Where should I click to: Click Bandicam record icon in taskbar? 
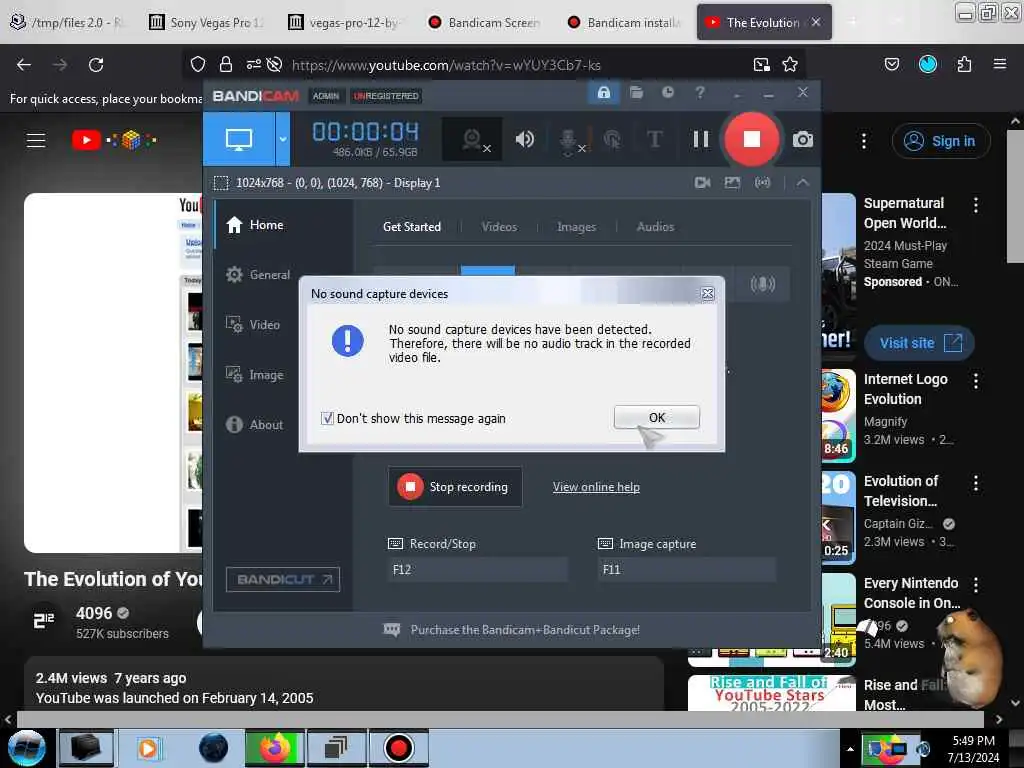[398, 748]
